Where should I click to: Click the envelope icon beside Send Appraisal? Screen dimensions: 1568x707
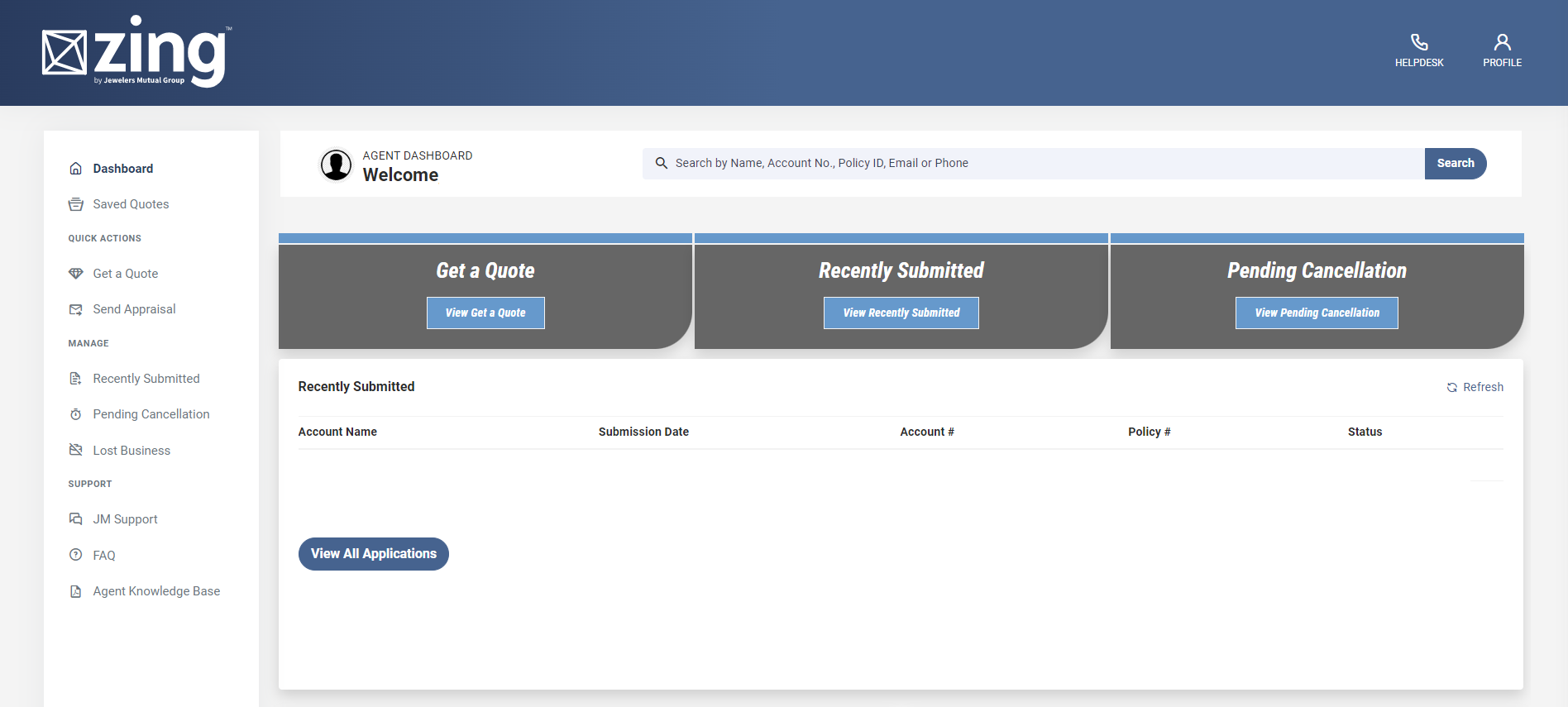coord(76,309)
